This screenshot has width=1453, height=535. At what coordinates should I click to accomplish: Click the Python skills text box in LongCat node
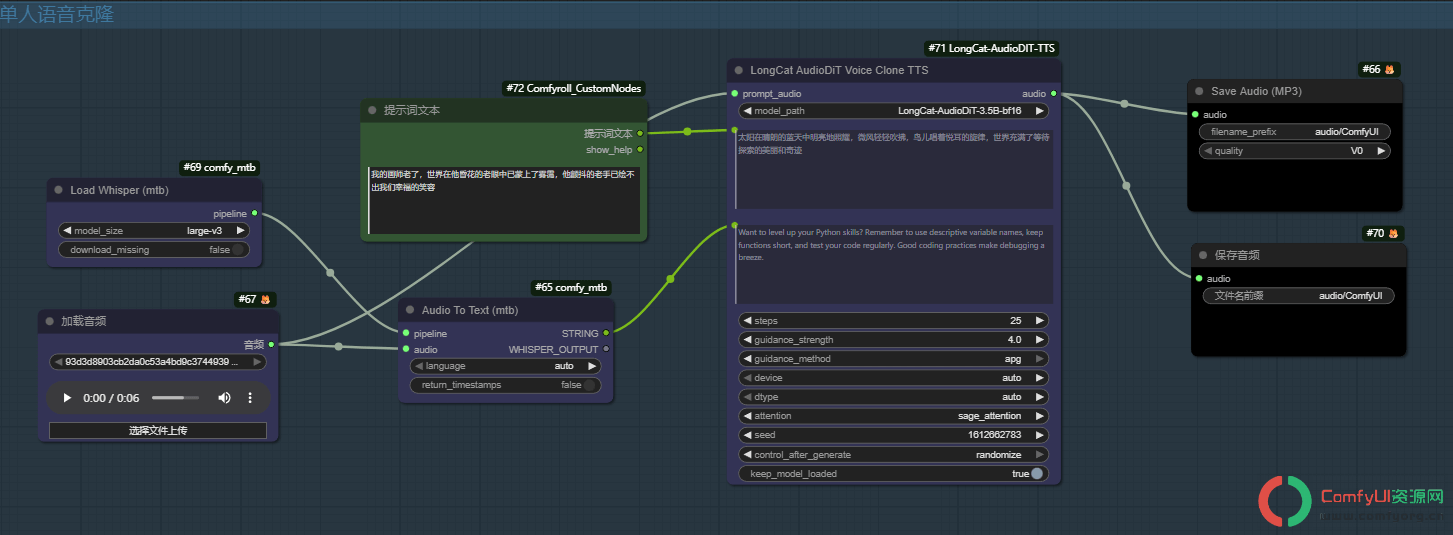coord(893,264)
